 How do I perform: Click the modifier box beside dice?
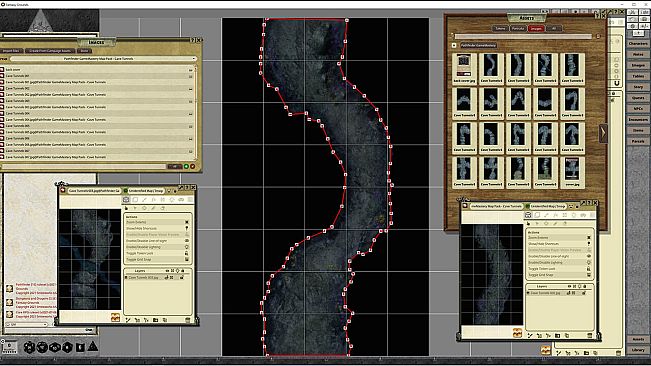[9, 346]
